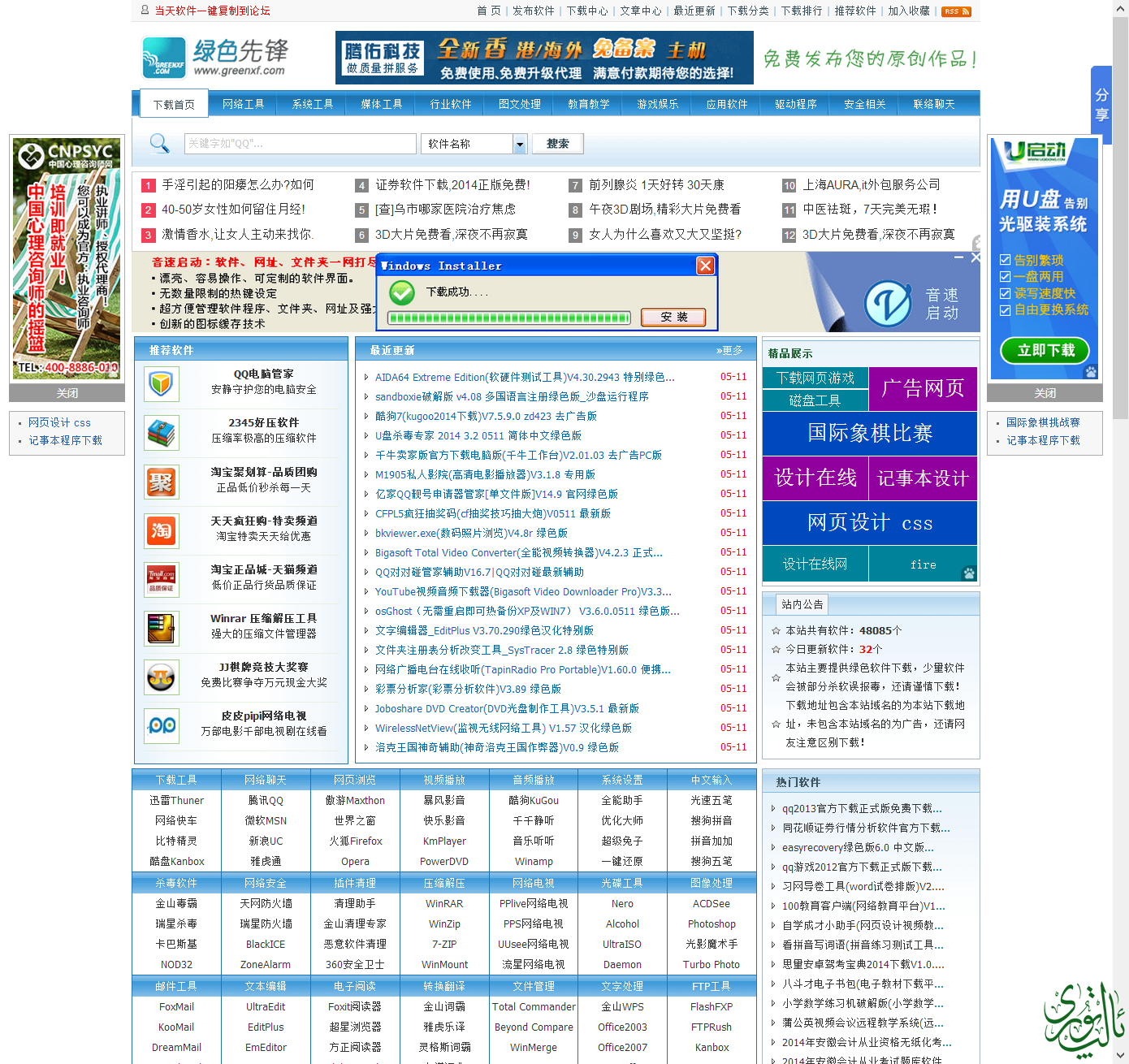
Task: Expand arrow beside easyrecovery绿色版 entry
Action: [773, 847]
